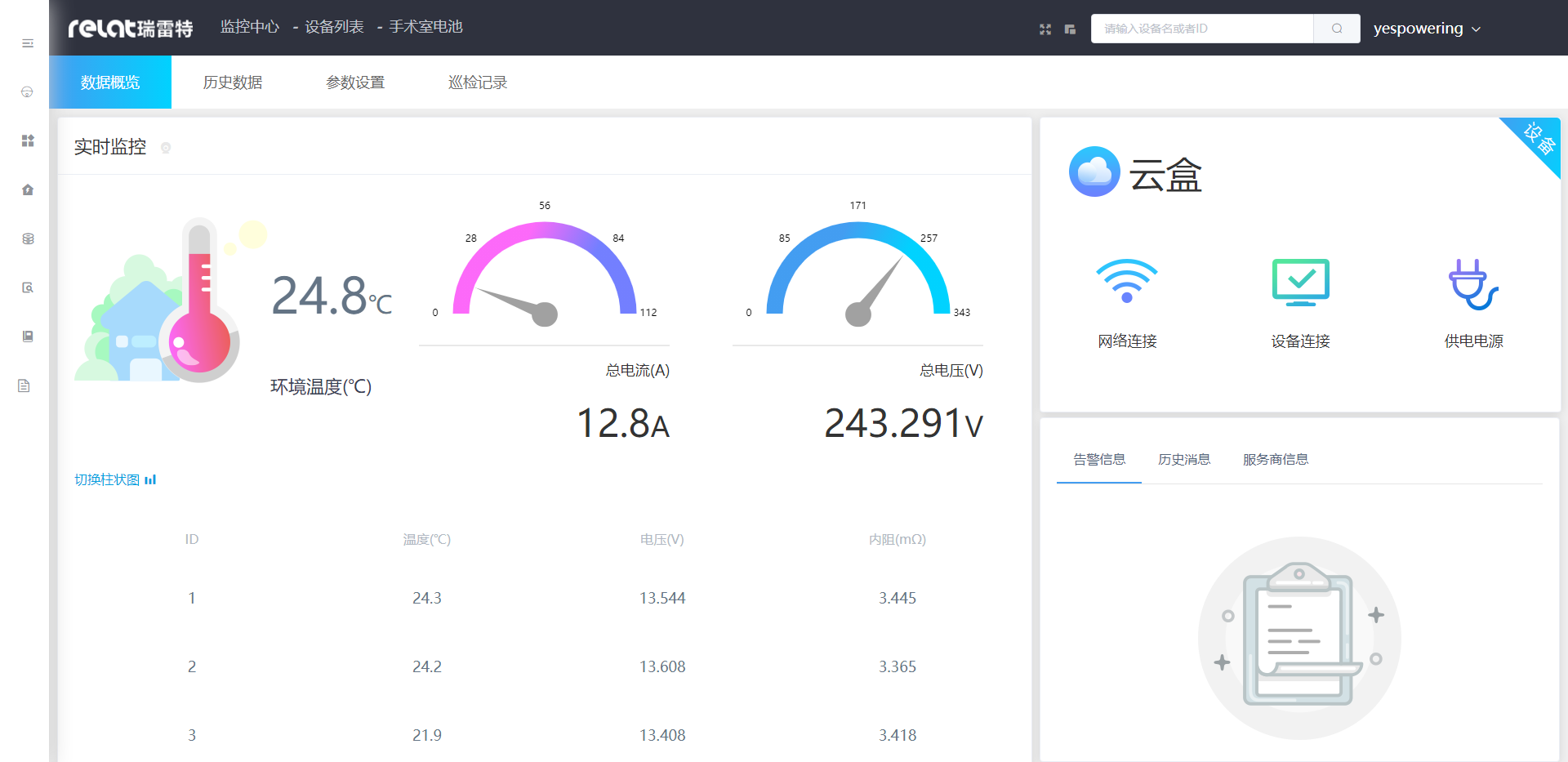This screenshot has height=762, width=1568.
Task: Click the search magnifier button
Action: pos(1337,29)
